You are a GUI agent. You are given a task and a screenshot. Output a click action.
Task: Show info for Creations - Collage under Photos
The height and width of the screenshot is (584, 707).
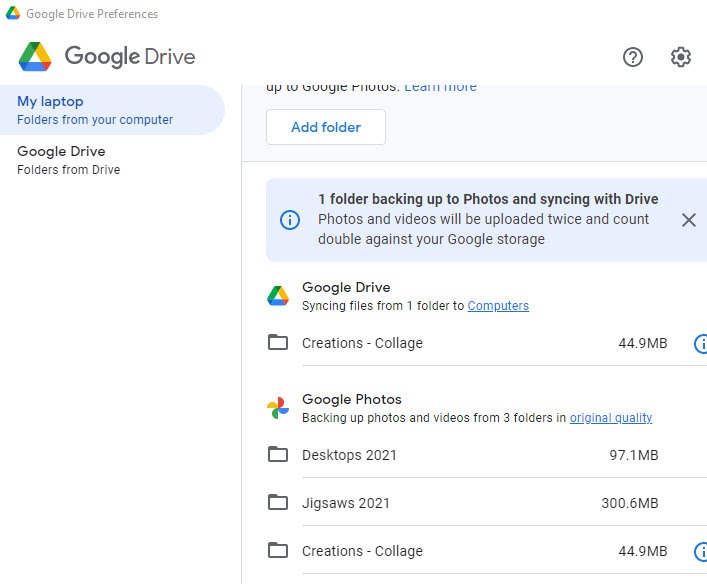pos(701,552)
